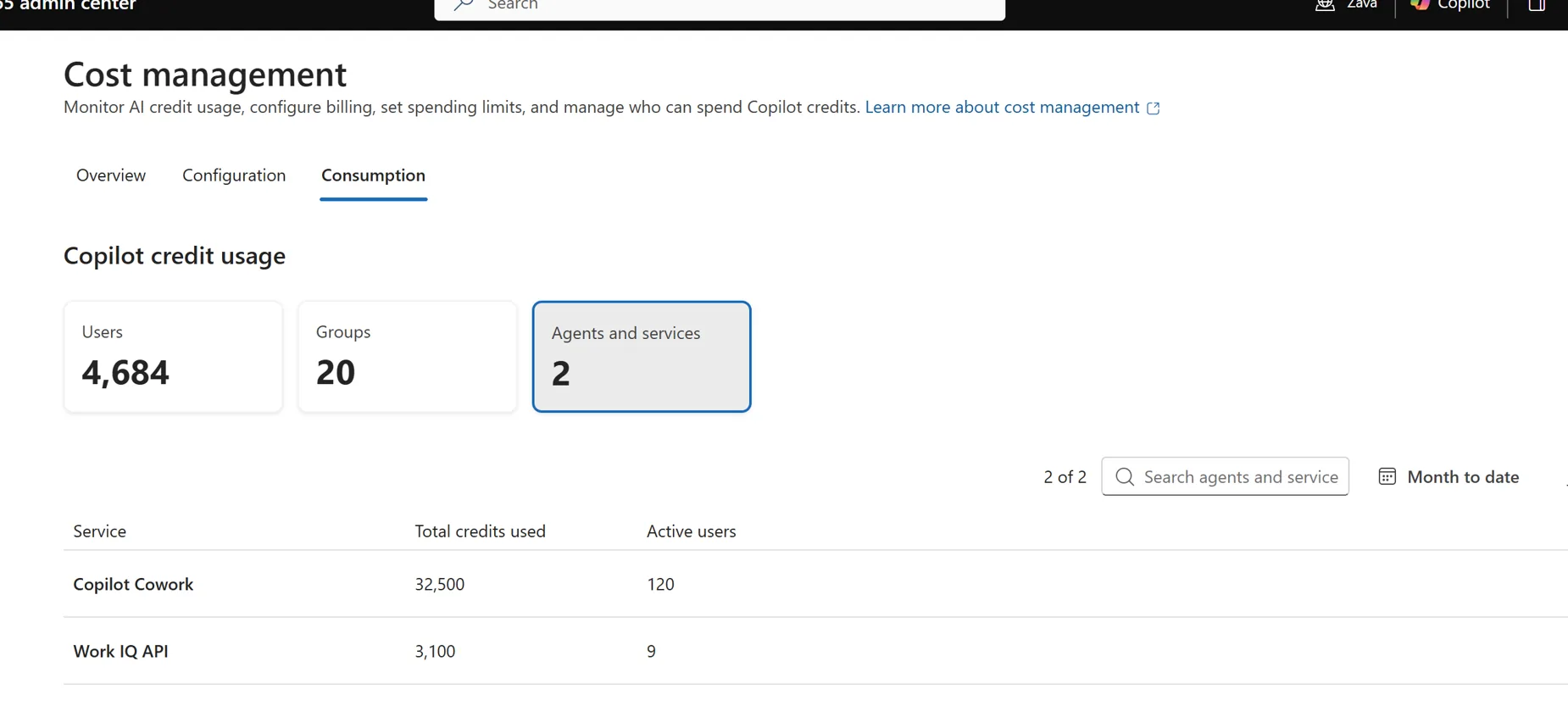Viewport: 1568px width, 728px height.
Task: Open the Work IQ API service row
Action: 815,651
